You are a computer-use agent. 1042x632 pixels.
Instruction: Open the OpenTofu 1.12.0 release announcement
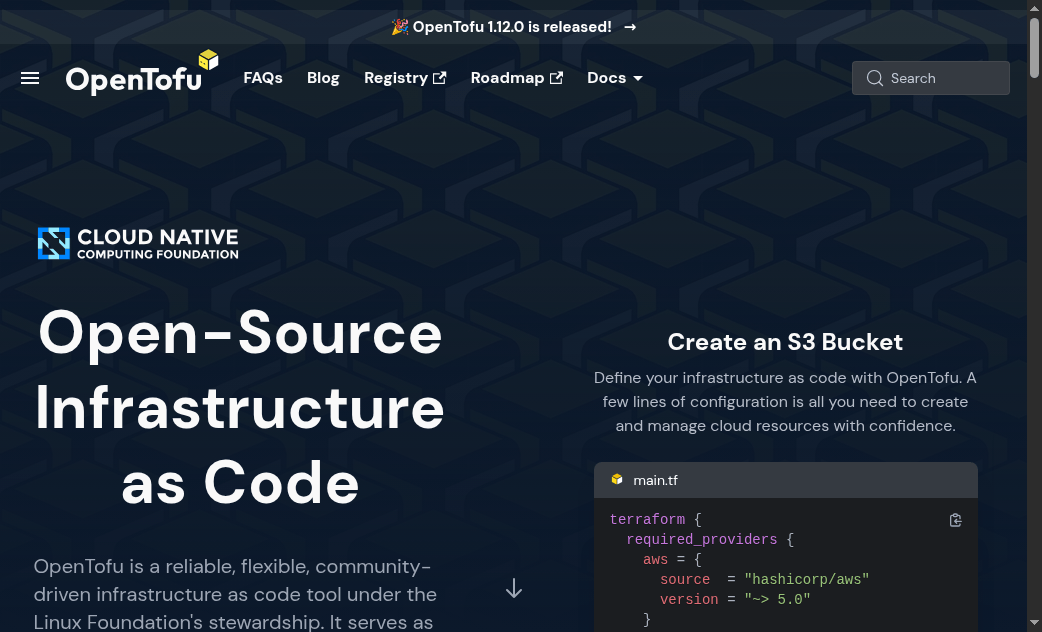(x=512, y=27)
